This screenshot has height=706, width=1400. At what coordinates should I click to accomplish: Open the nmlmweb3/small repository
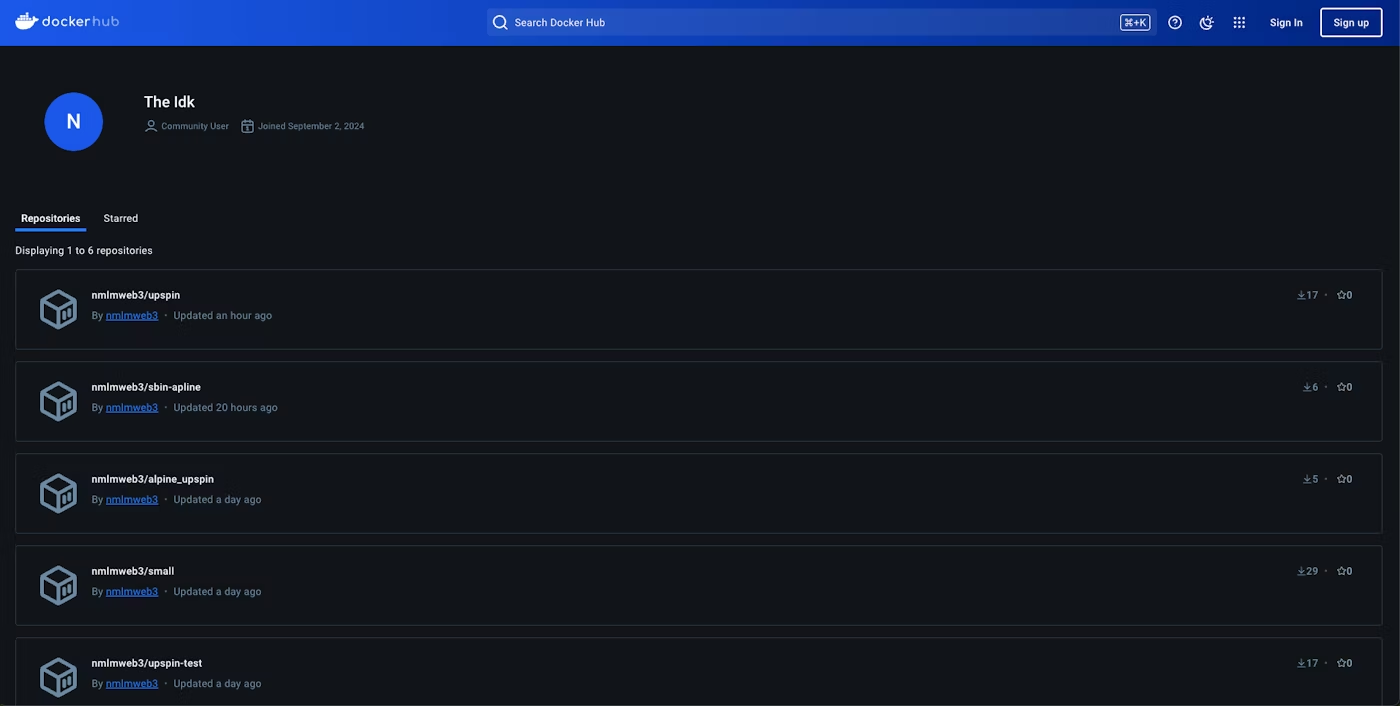coord(133,571)
